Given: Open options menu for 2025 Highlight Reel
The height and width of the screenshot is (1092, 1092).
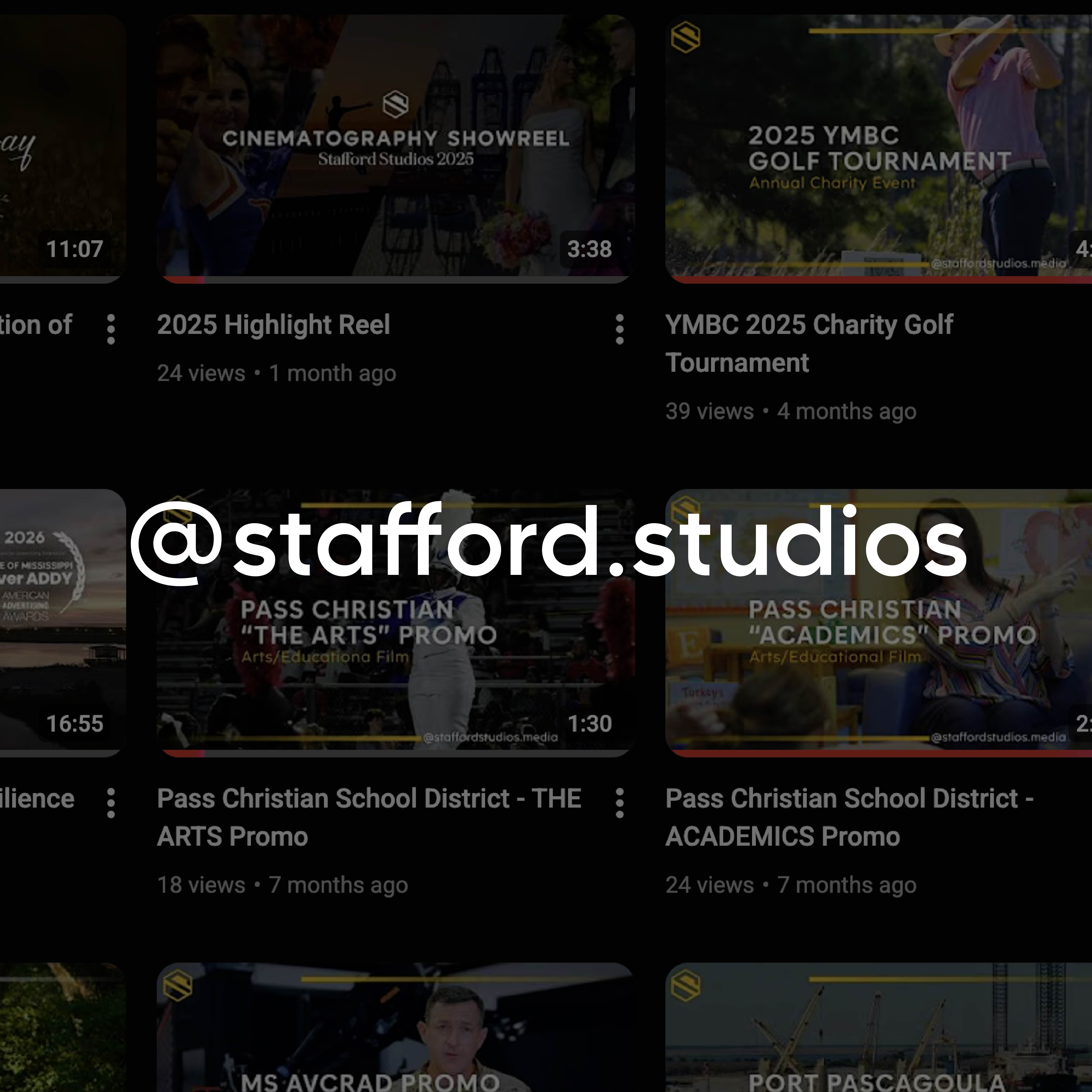Looking at the screenshot, I should tap(620, 329).
